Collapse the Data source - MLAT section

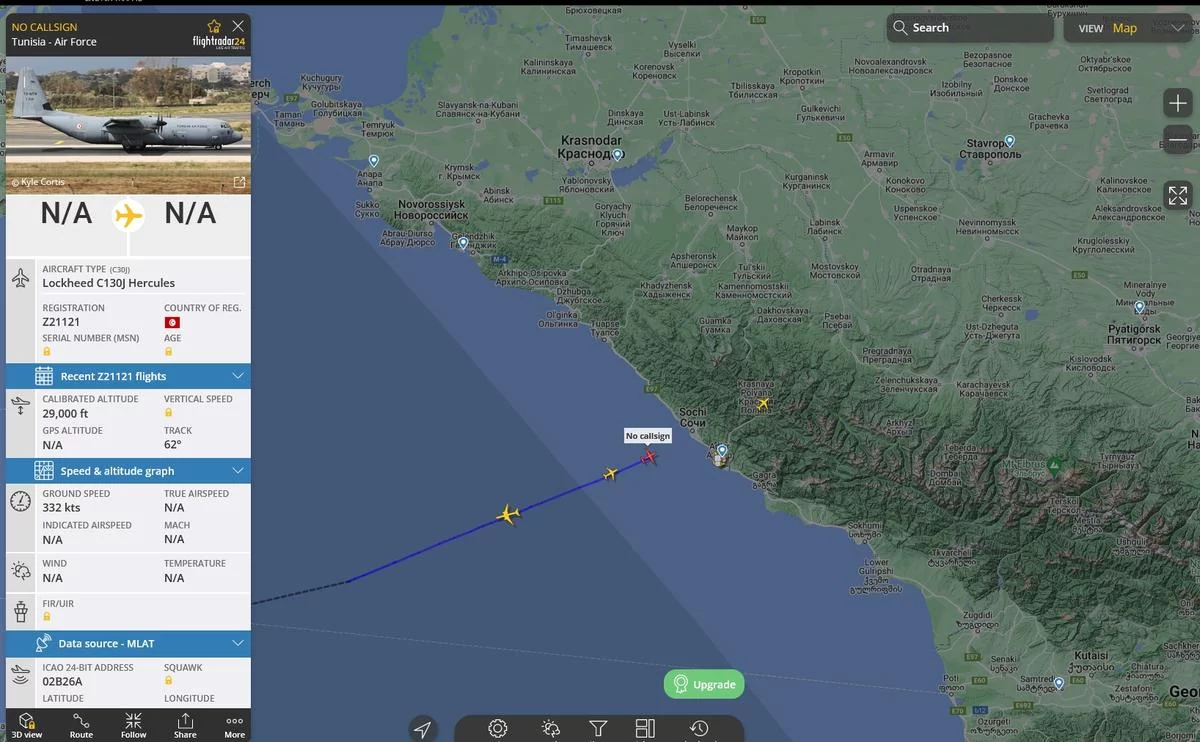128,644
